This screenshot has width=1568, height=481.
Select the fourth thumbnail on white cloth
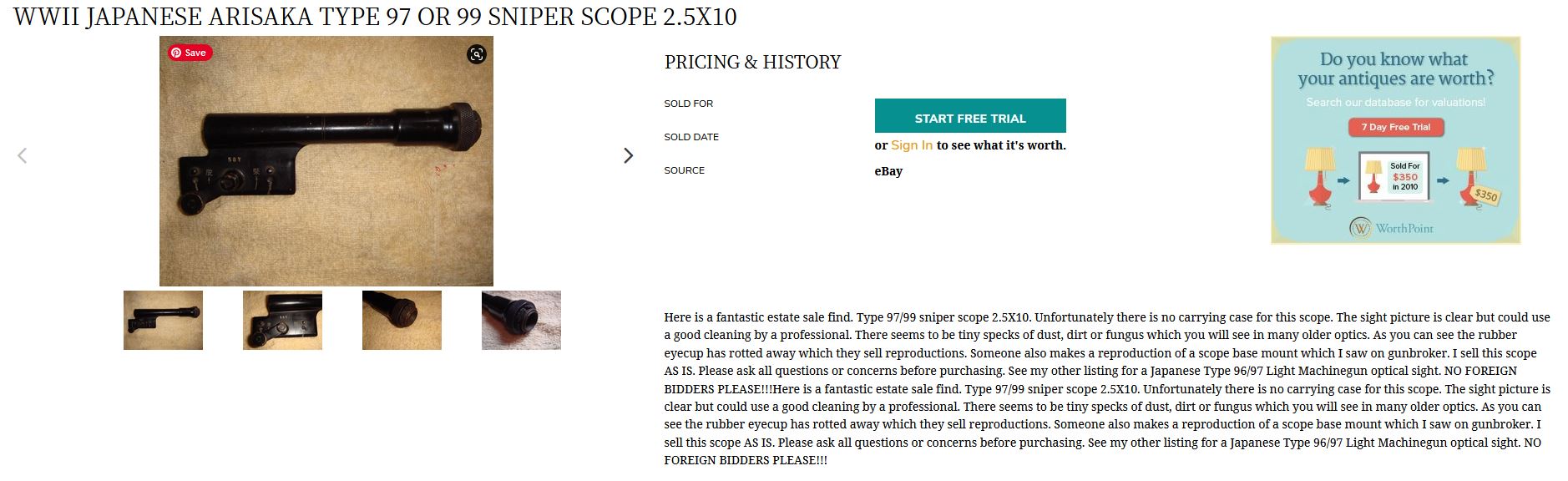pyautogui.click(x=521, y=320)
